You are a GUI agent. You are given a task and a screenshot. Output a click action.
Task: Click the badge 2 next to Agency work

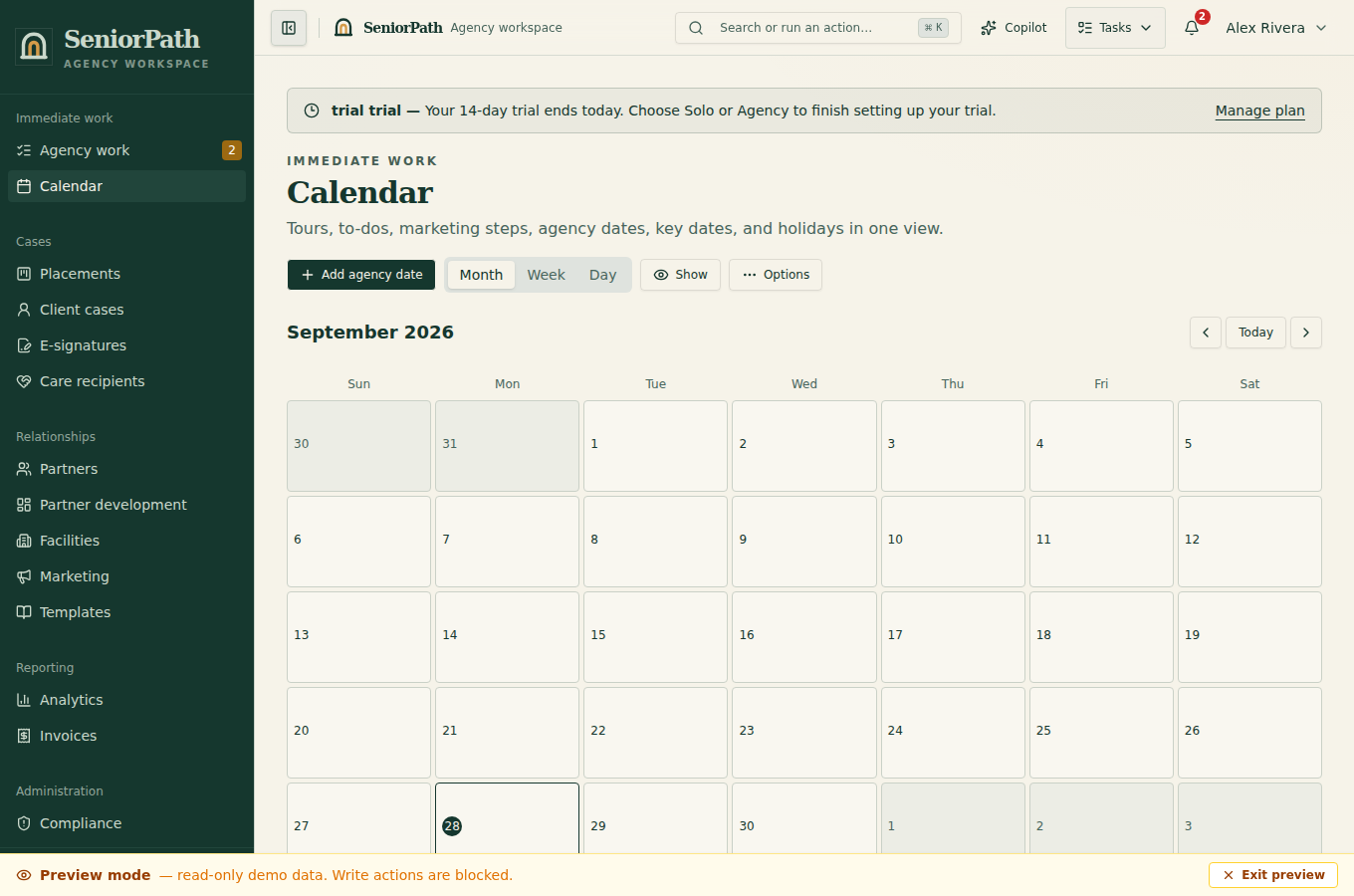coord(232,150)
